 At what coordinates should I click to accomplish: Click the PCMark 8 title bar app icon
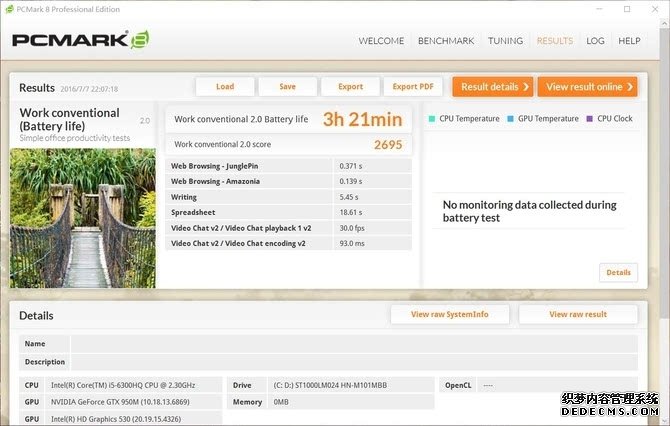(9, 9)
